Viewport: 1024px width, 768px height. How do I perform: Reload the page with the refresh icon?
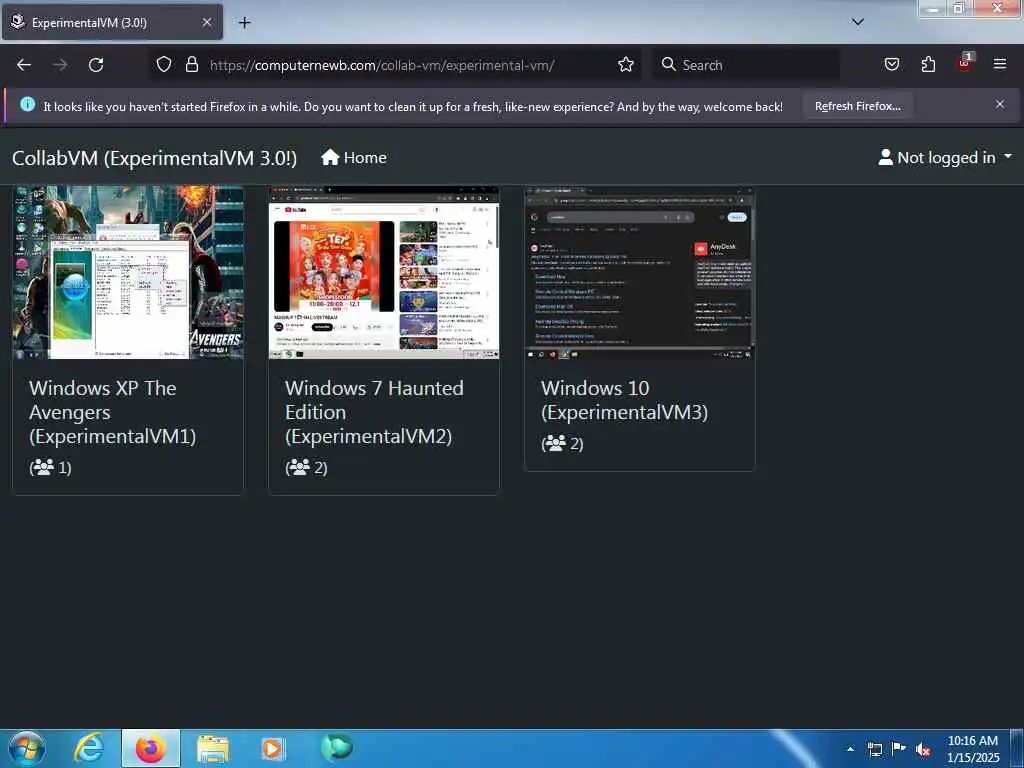point(96,65)
